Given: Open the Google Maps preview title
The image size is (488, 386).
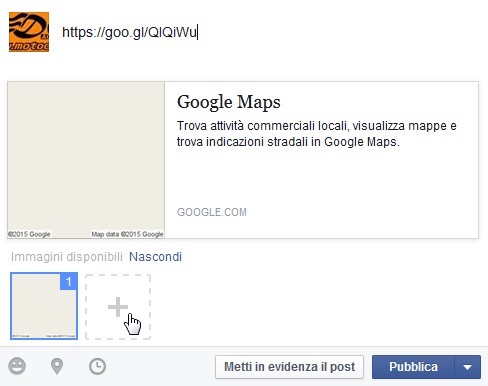Looking at the screenshot, I should (x=229, y=102).
